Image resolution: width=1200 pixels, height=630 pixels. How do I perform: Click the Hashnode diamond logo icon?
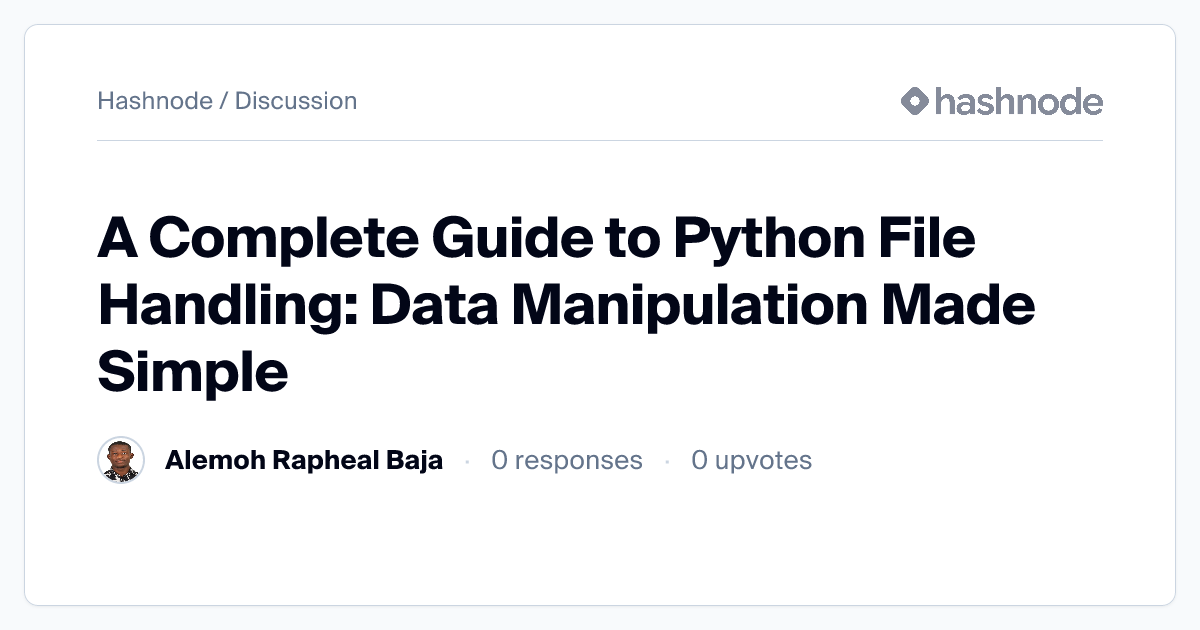915,101
